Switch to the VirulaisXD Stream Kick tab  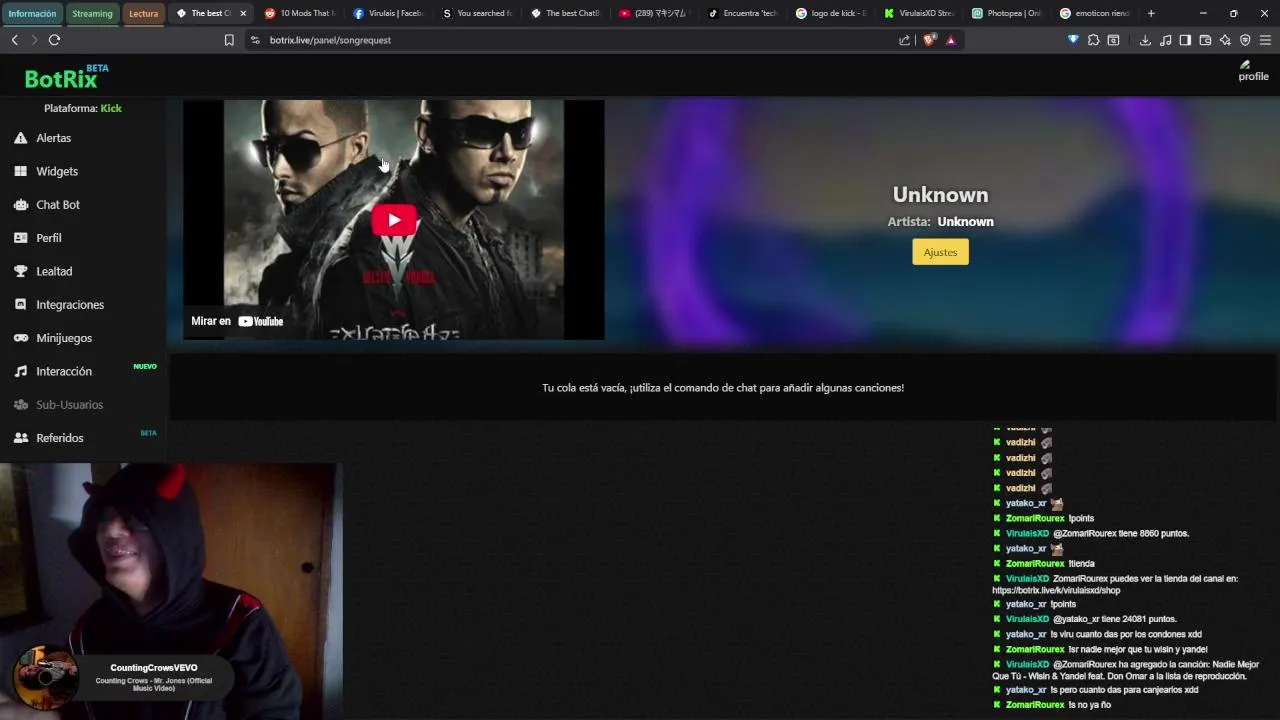[920, 13]
